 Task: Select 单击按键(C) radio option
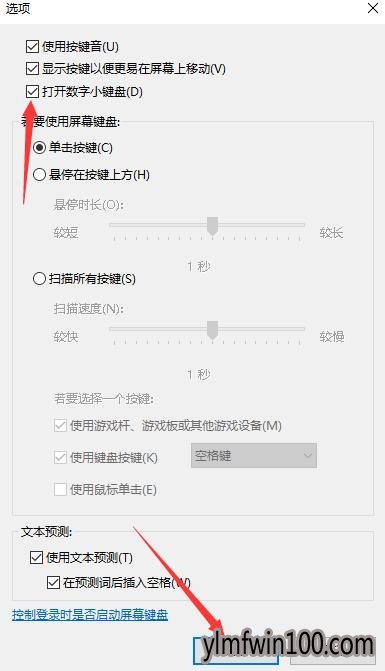coord(39,148)
